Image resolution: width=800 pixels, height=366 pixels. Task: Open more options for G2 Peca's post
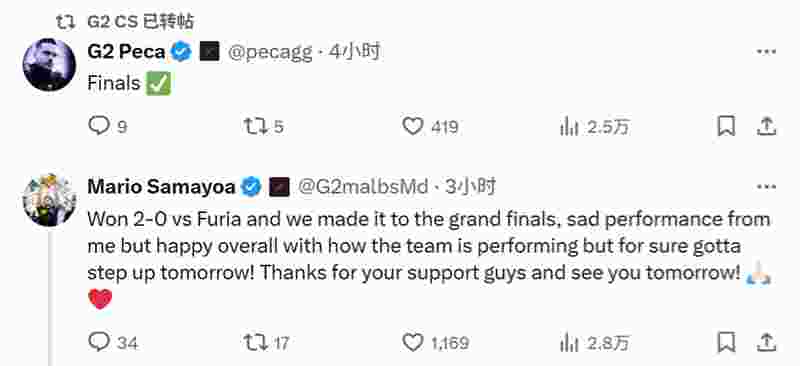coord(766,52)
